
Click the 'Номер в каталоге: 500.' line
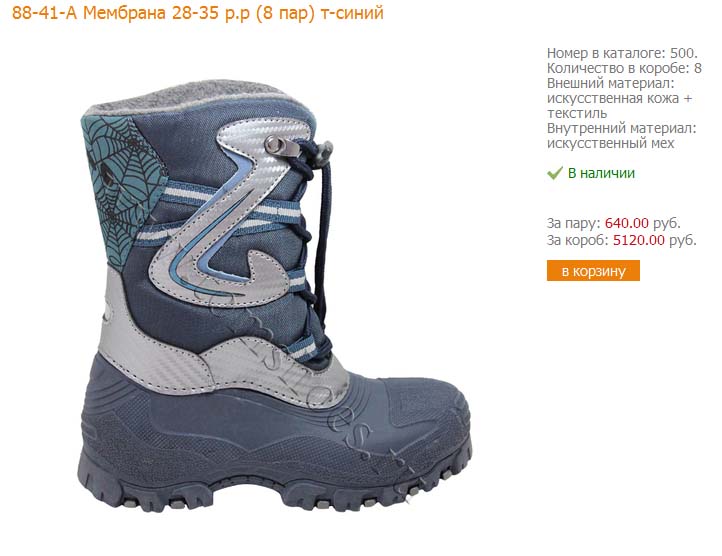pos(622,53)
